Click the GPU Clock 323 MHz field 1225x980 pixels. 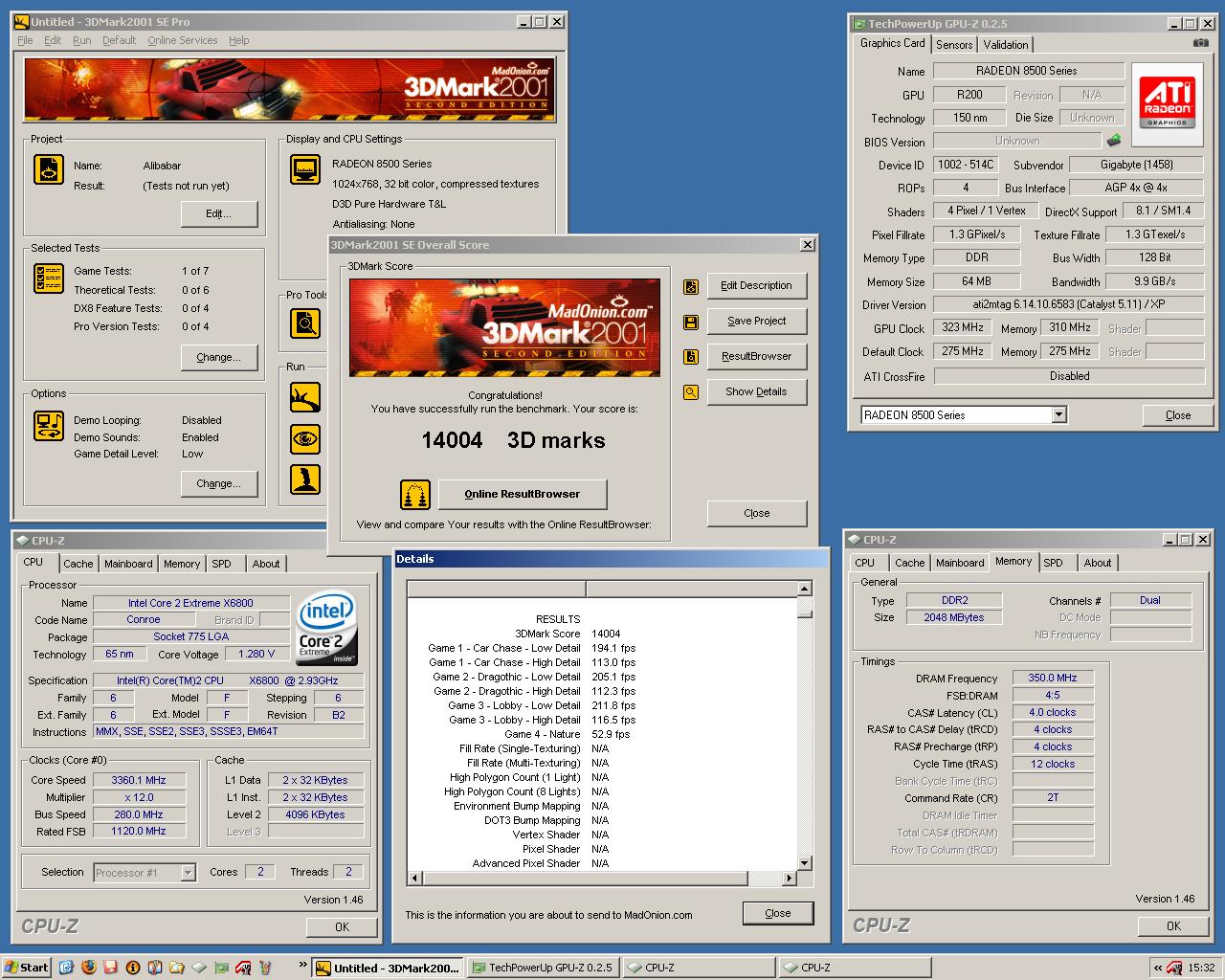point(963,327)
